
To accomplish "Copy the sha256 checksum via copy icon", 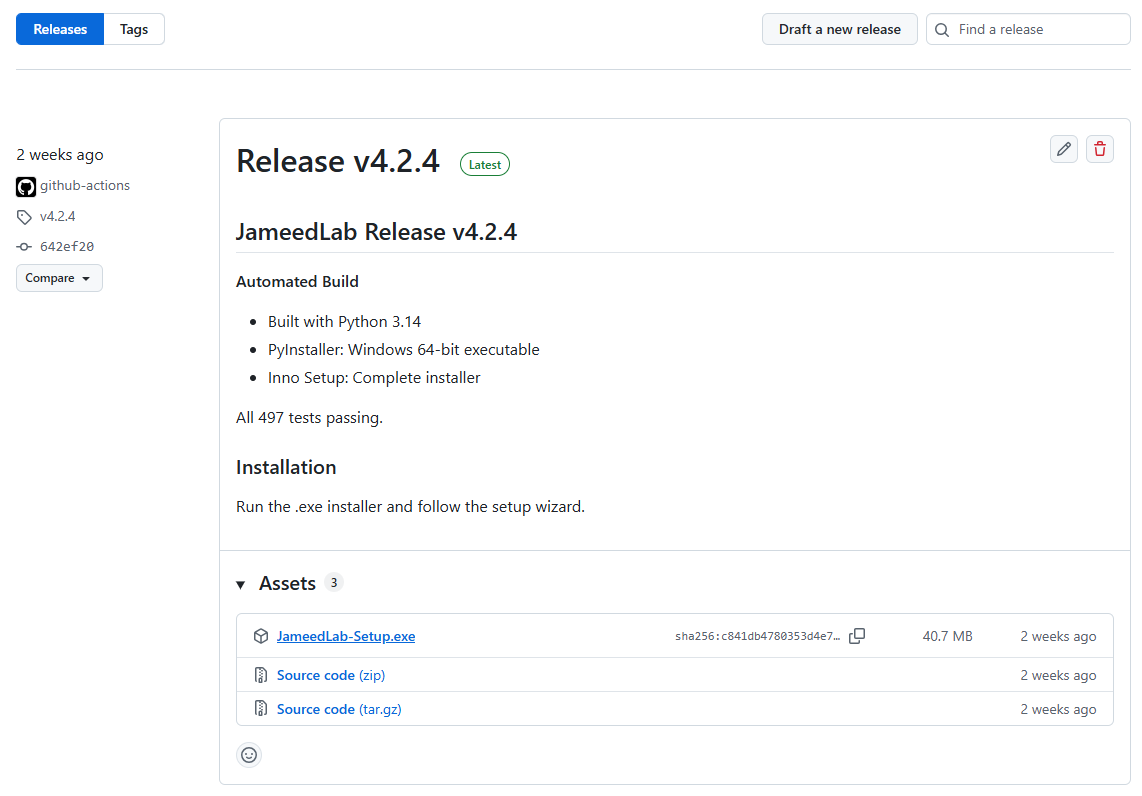I will tap(857, 636).
